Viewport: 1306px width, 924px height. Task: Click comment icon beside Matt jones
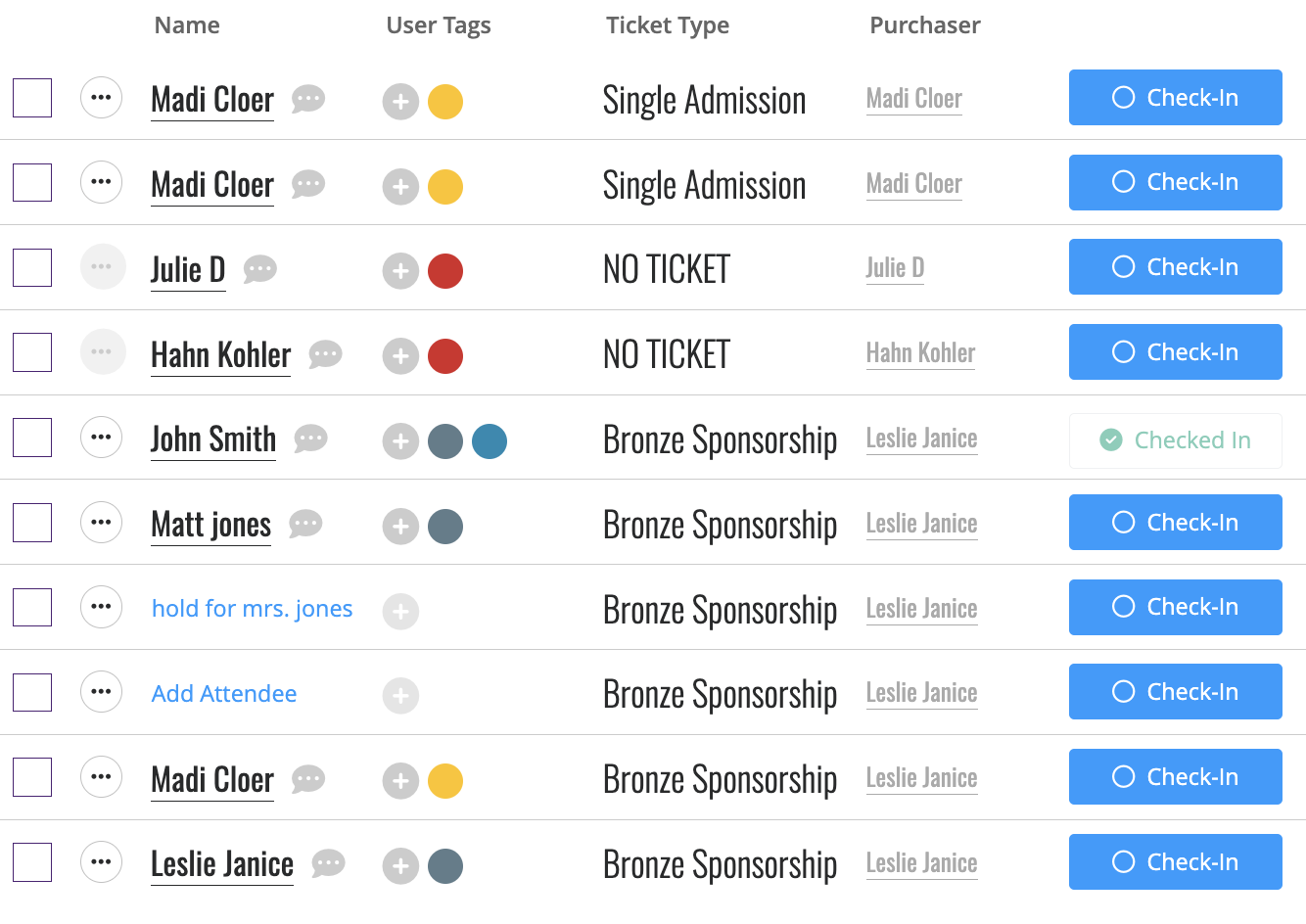coord(305,524)
